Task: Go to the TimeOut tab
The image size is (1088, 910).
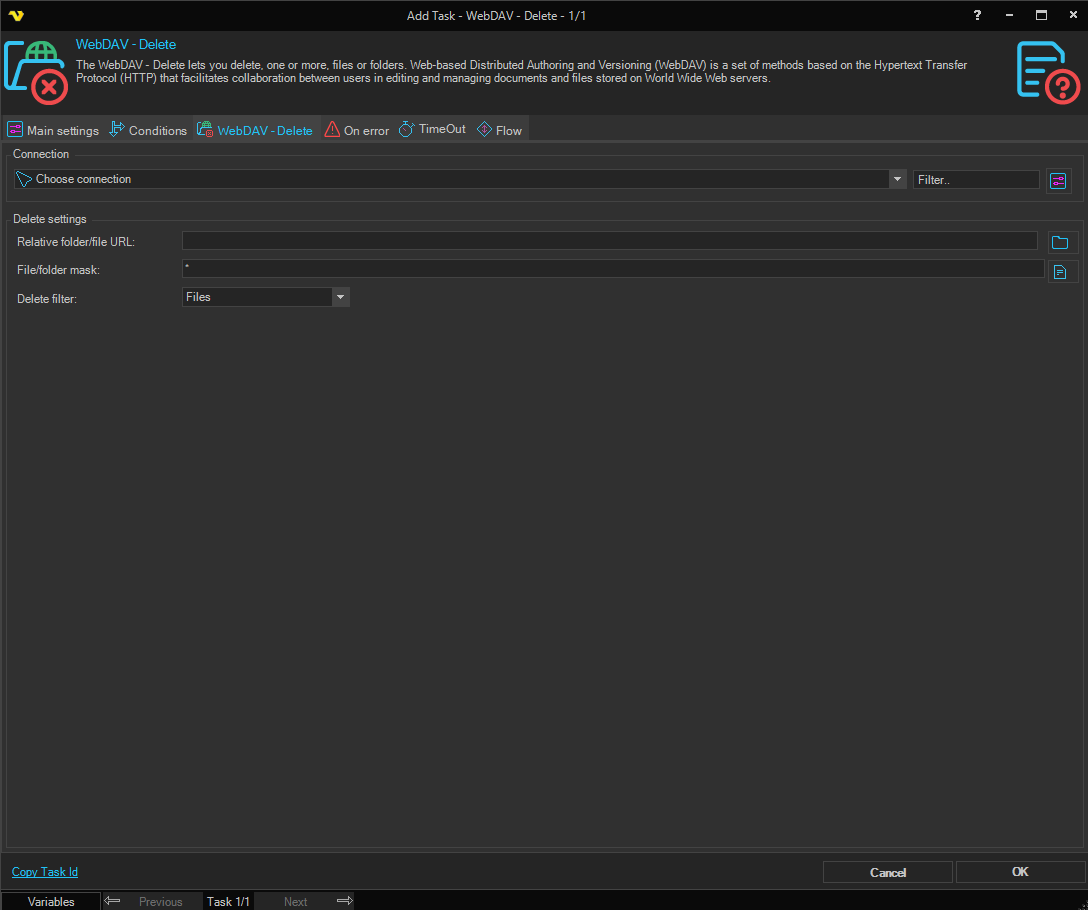Action: tap(432, 130)
